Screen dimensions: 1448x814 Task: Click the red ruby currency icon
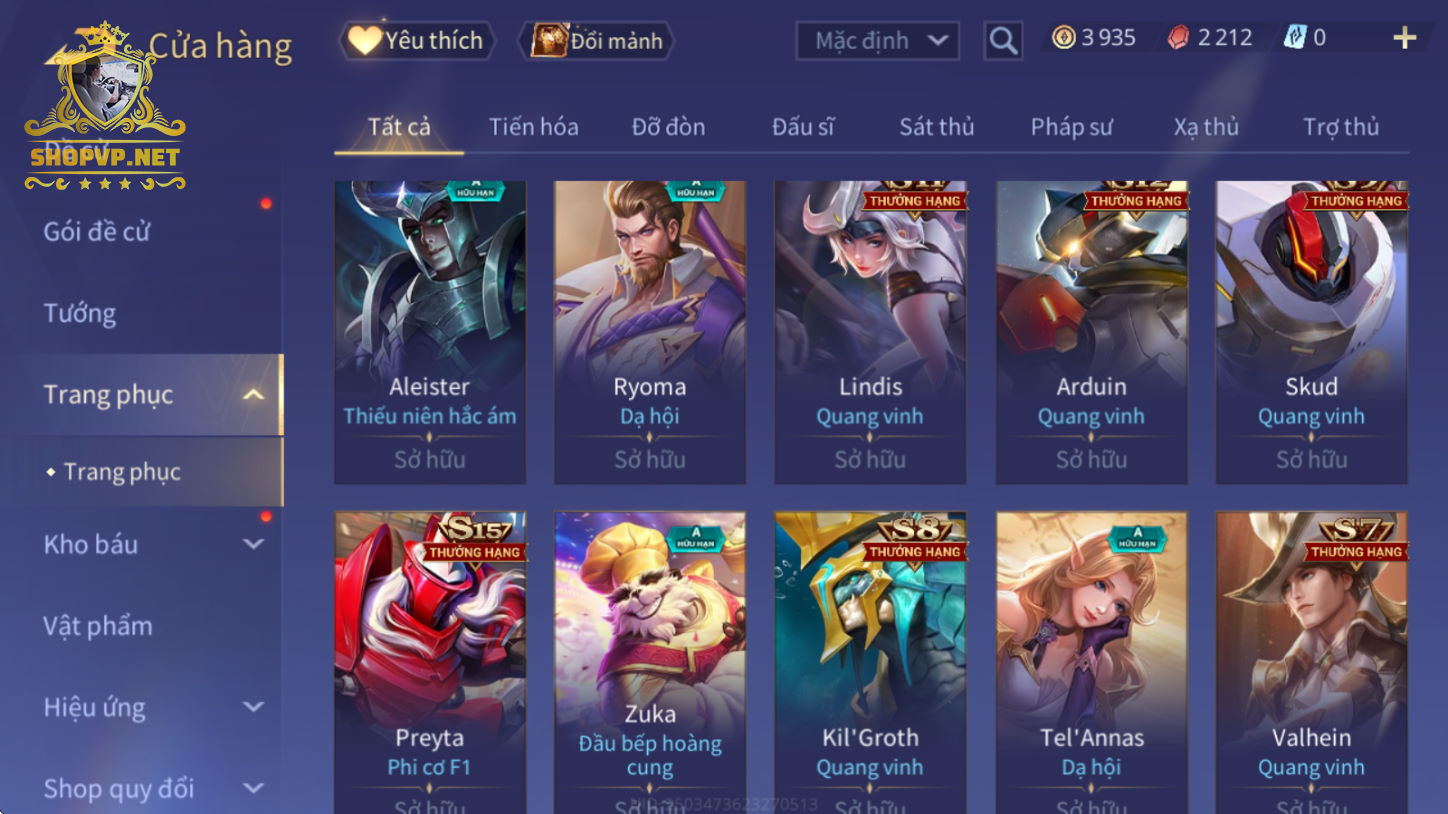point(1179,38)
